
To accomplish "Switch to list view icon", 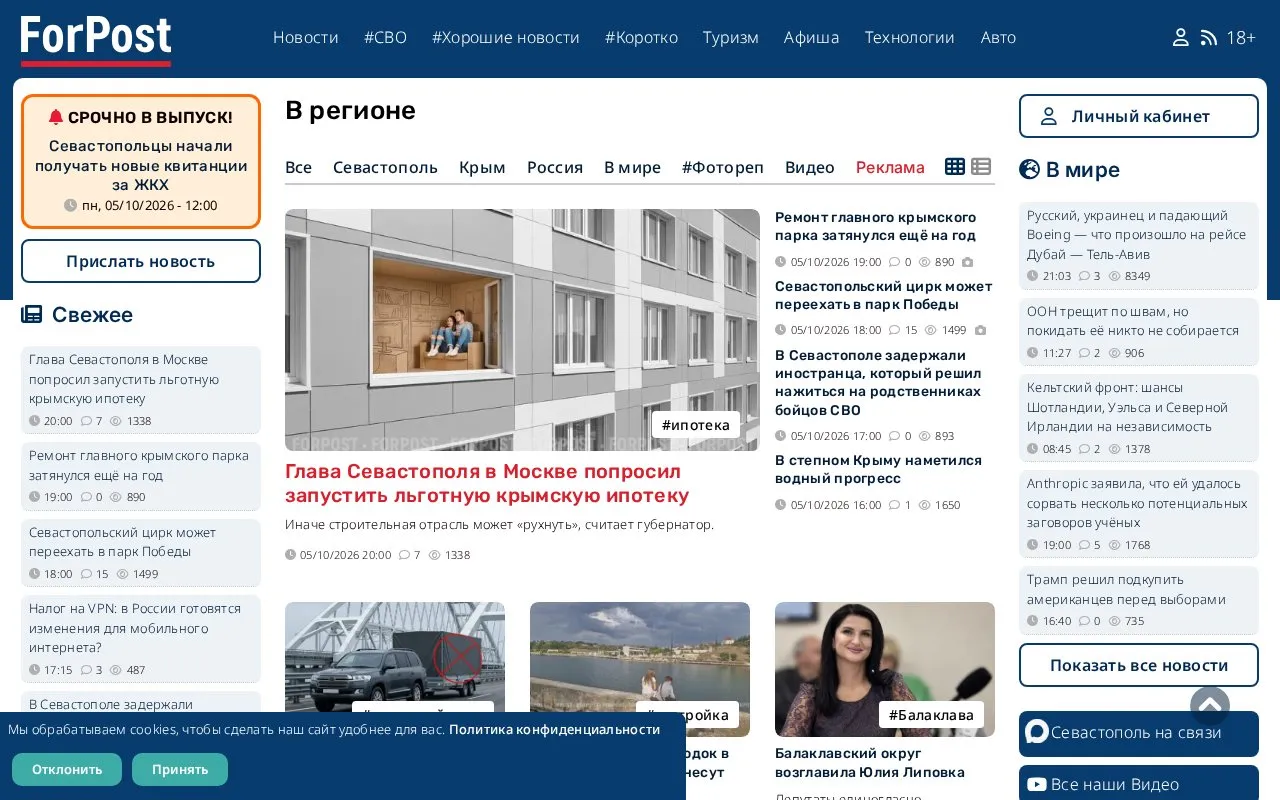I will coord(981,166).
